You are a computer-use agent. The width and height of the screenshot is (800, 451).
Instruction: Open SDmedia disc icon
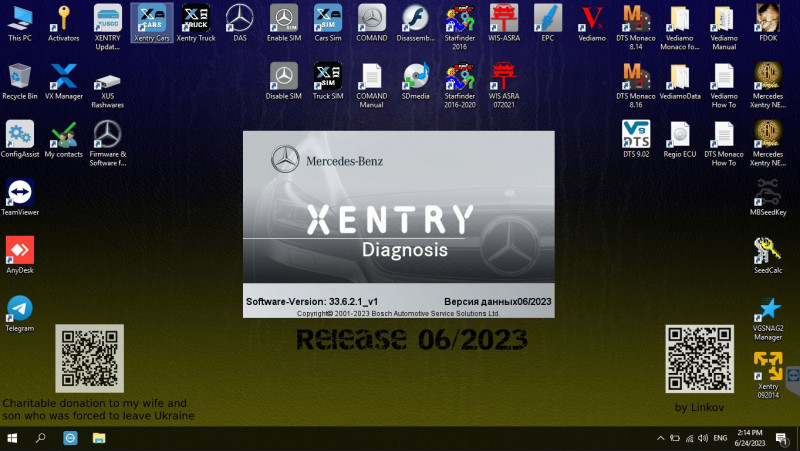(x=416, y=82)
